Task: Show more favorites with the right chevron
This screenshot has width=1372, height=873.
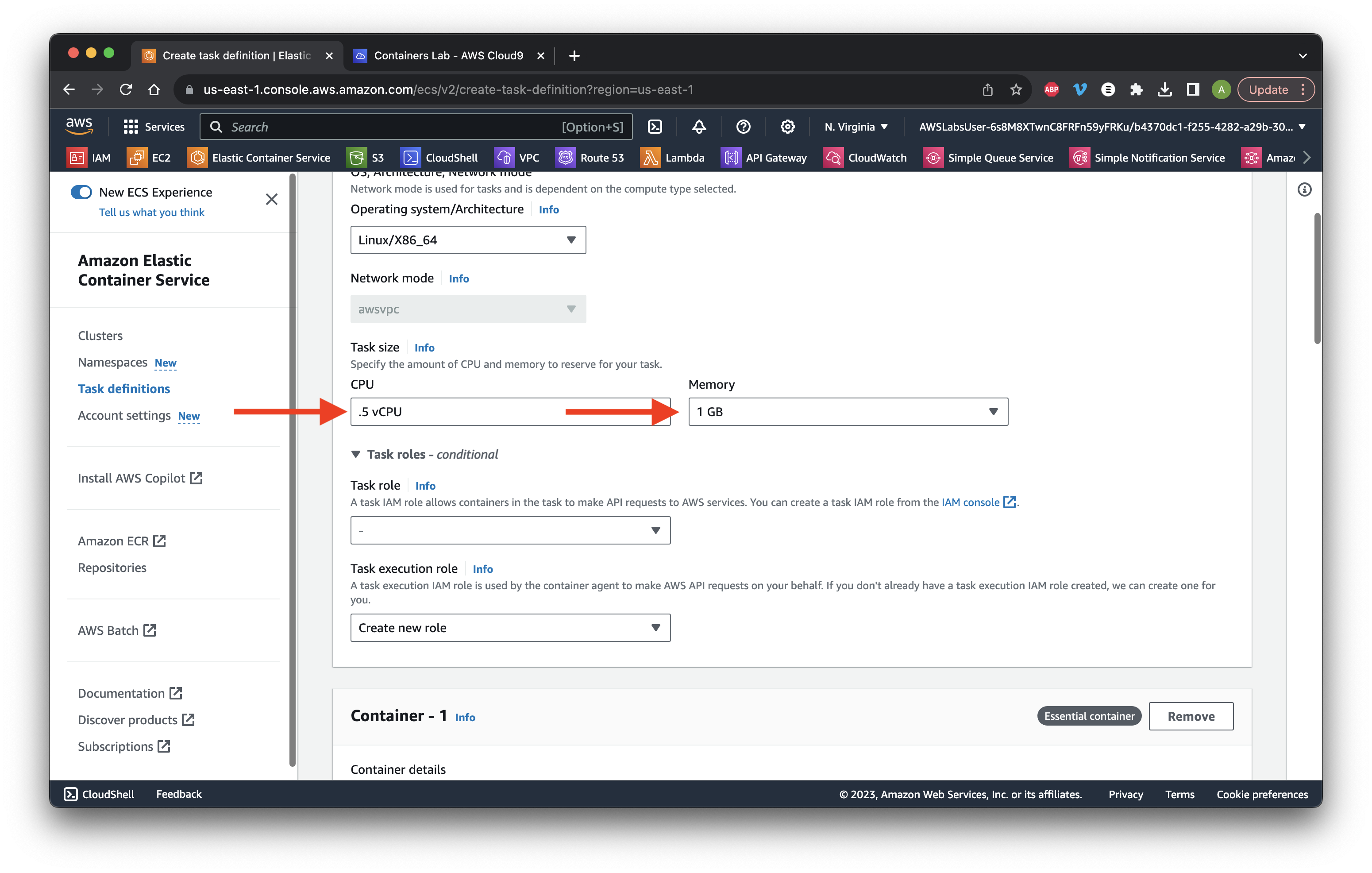Action: point(1307,158)
